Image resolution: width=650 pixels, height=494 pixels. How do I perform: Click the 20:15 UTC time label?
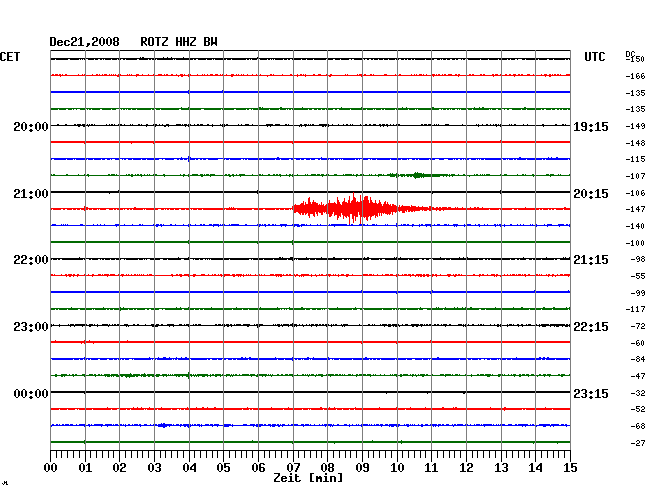click(591, 194)
